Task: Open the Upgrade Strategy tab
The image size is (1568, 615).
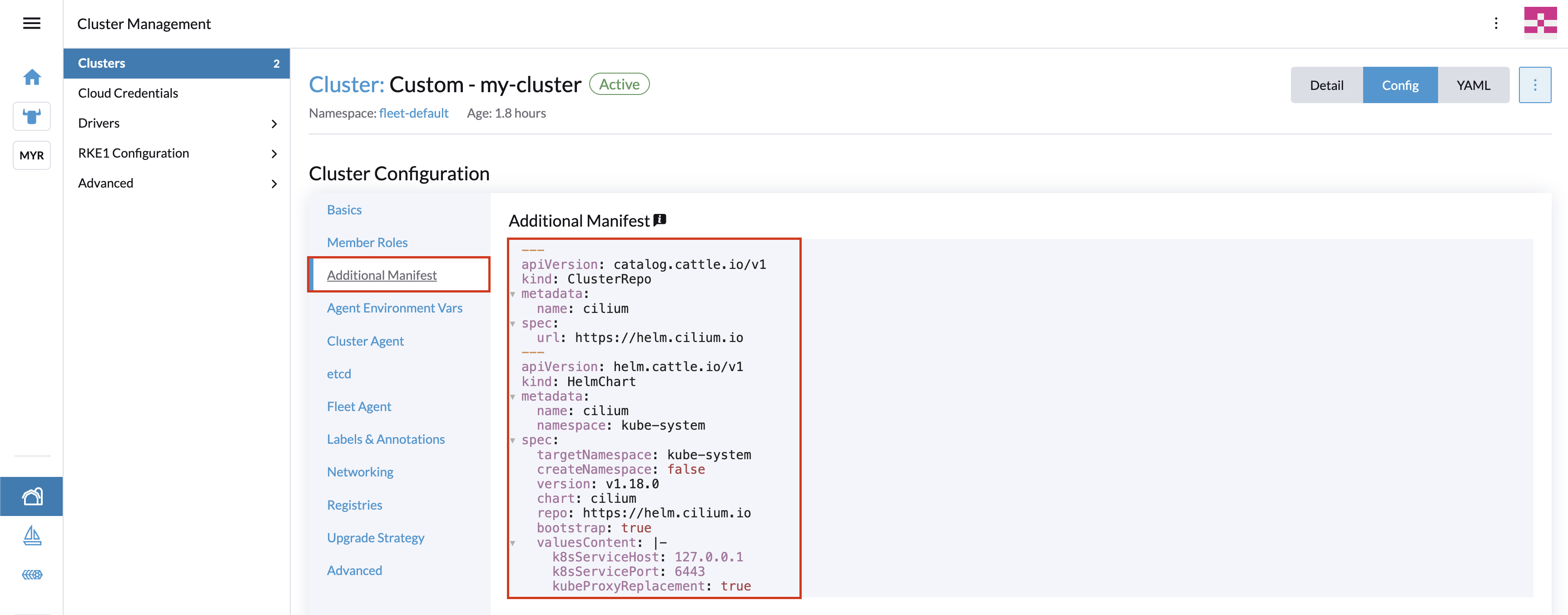Action: [x=376, y=538]
